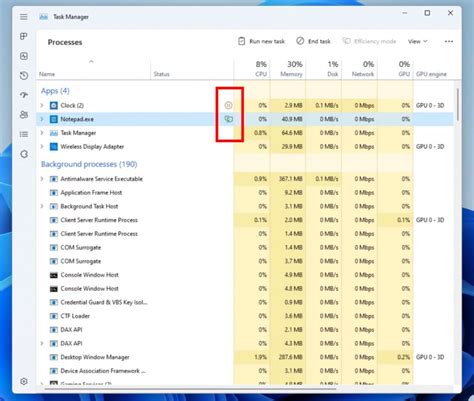474x401 pixels.
Task: Open the Users page in sidebar
Action: click(x=24, y=115)
